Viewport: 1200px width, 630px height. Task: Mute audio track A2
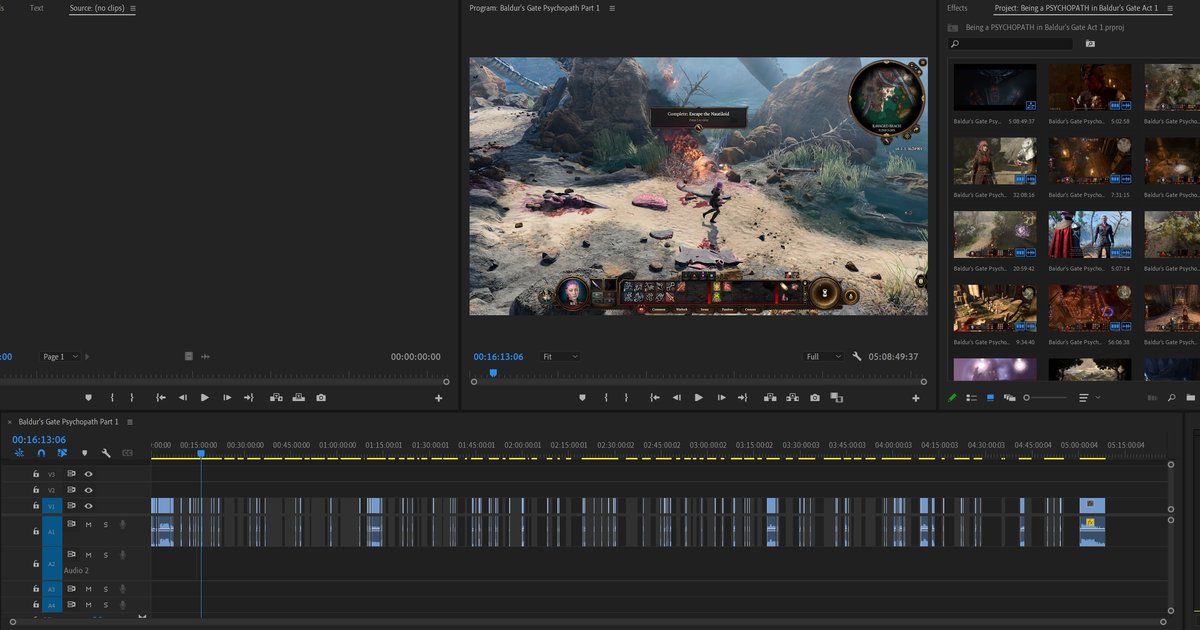(88, 555)
